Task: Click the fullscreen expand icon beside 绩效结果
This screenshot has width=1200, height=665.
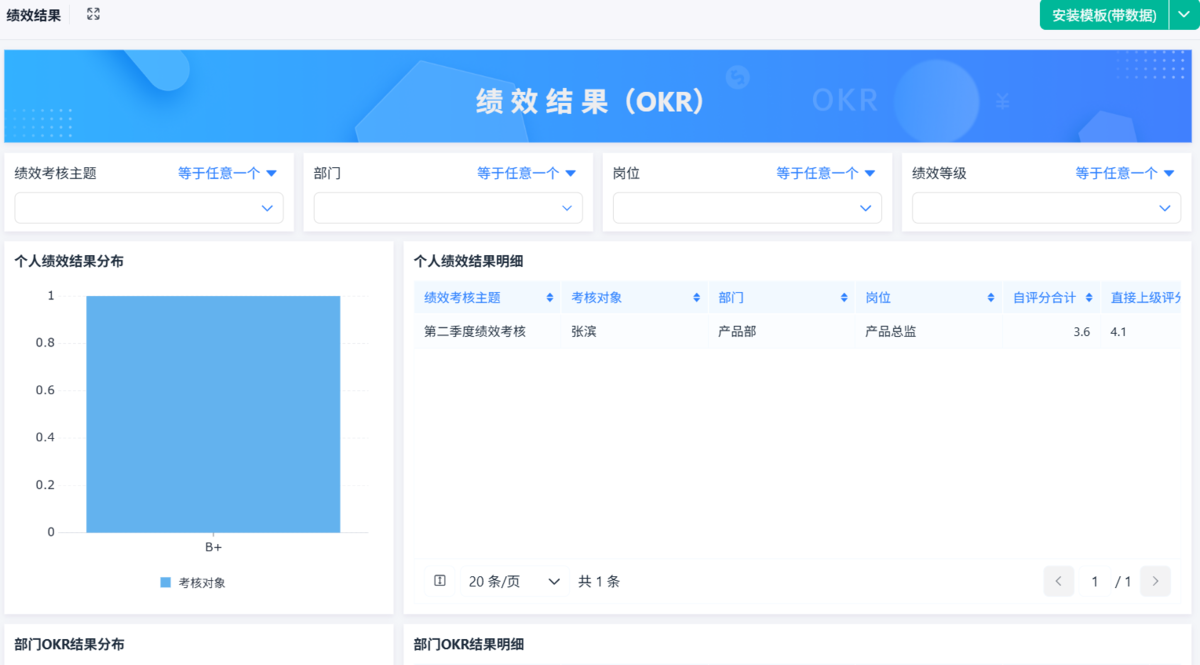Action: [92, 14]
